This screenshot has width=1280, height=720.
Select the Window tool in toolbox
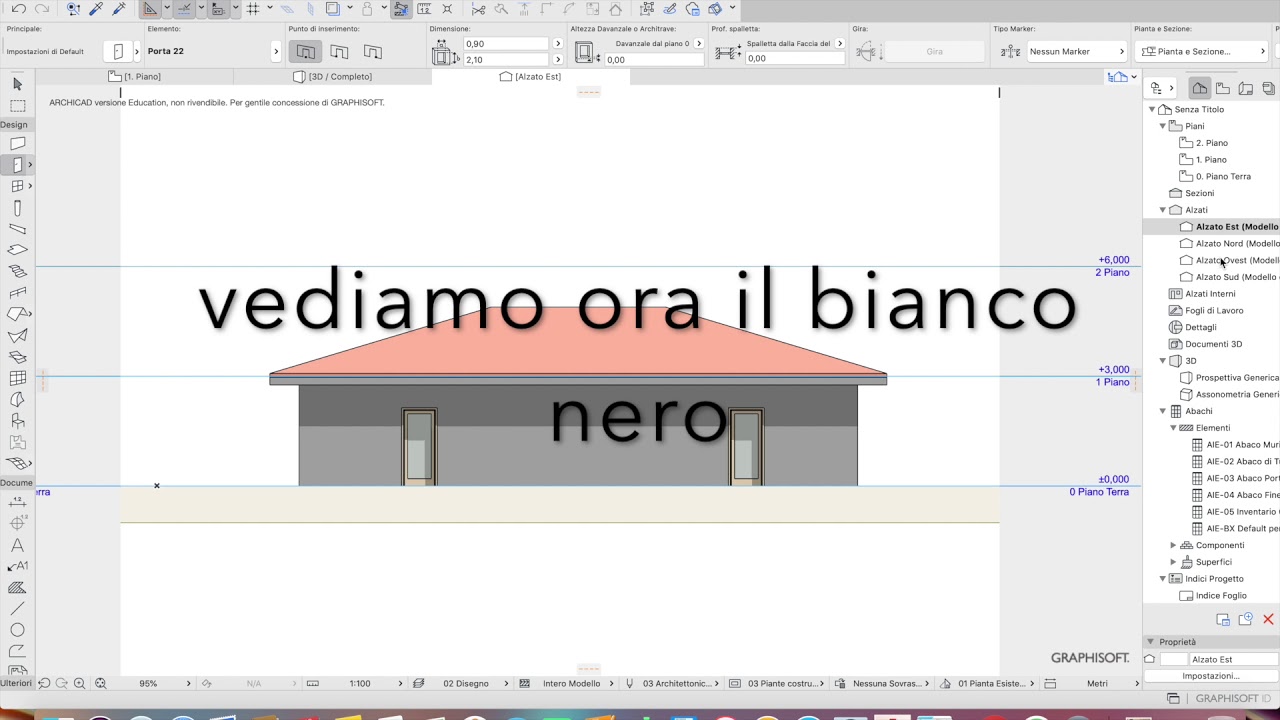coord(17,186)
